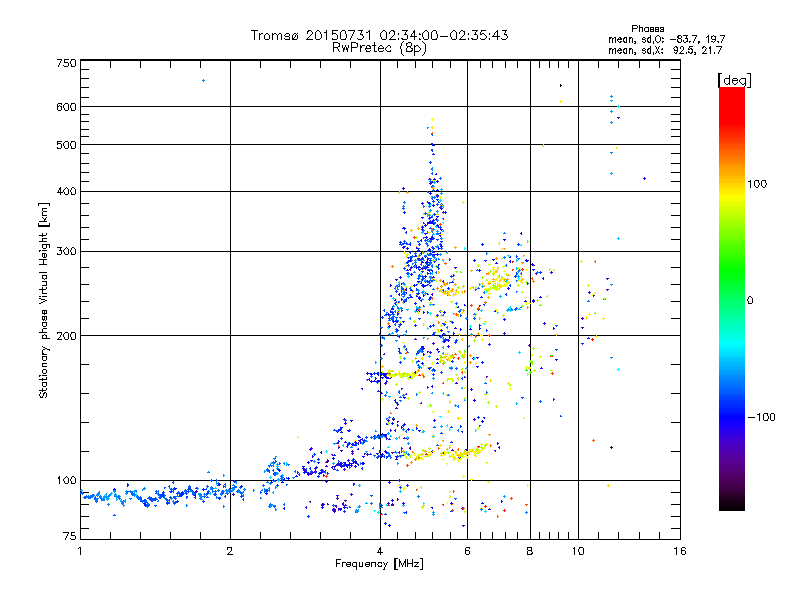
Task: Click the 'Stationary phase Virtual Height [km]' axis title
Action: pyautogui.click(x=44, y=301)
